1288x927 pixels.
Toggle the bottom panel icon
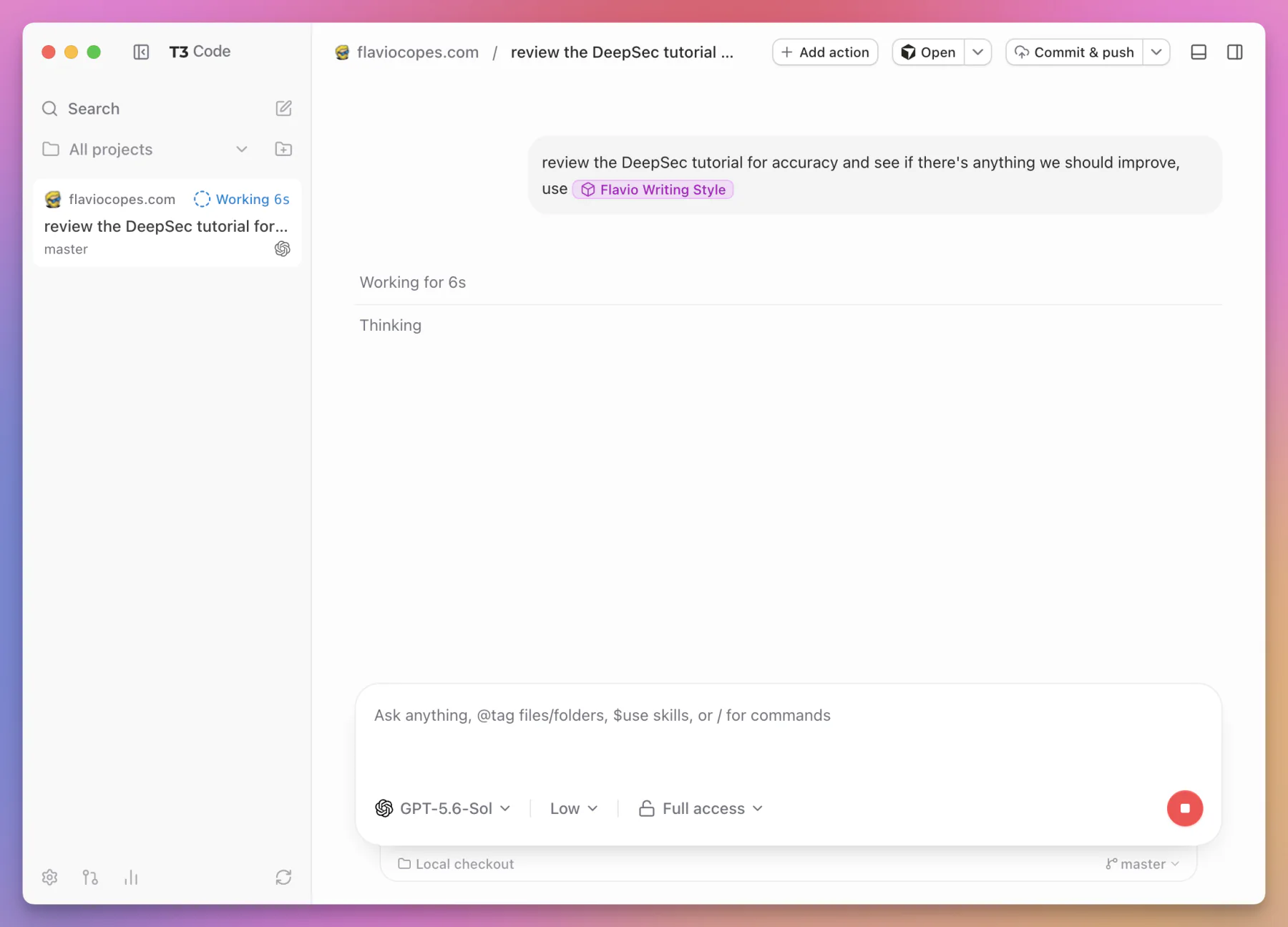pyautogui.click(x=1199, y=52)
